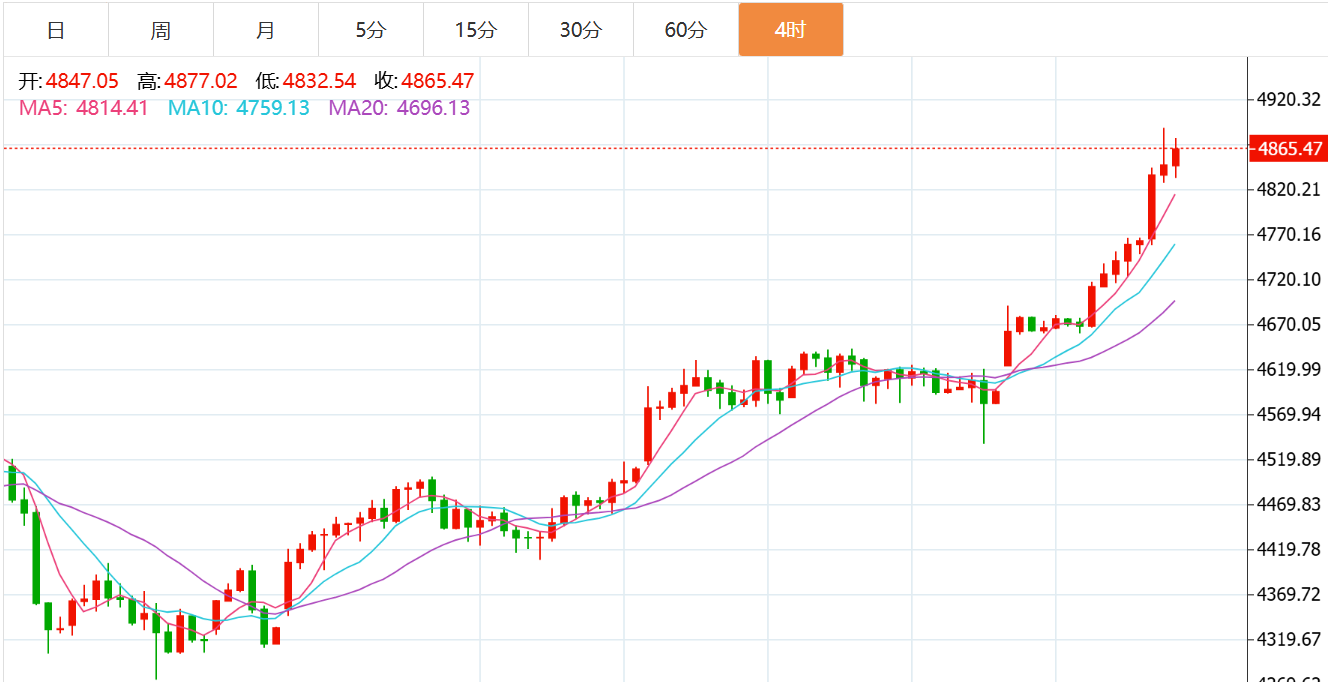This screenshot has height=682, width=1328.
Task: Click the MA10 indicator label
Action: pos(239,108)
